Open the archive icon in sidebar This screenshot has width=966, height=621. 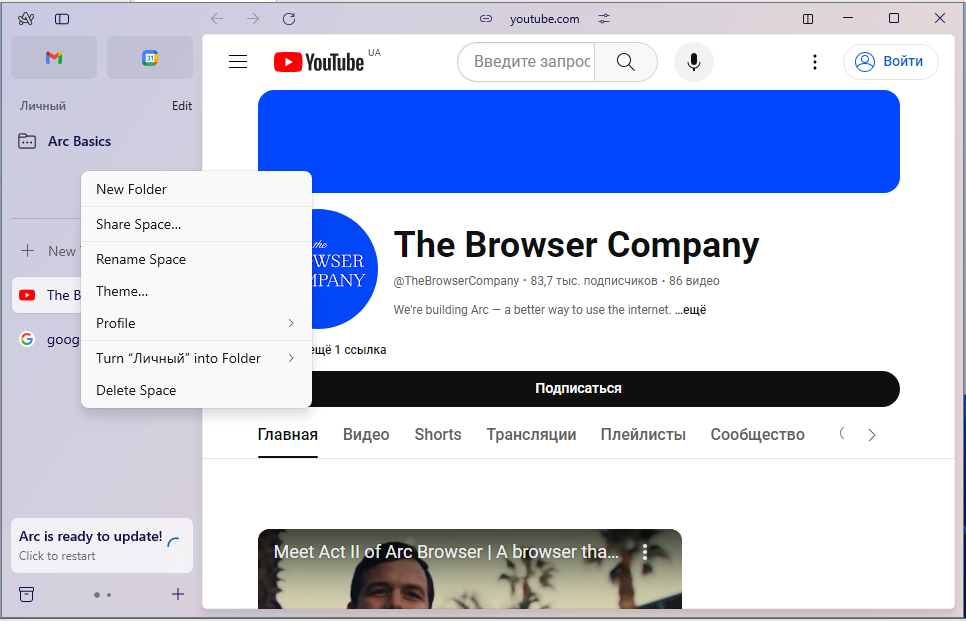click(26, 595)
